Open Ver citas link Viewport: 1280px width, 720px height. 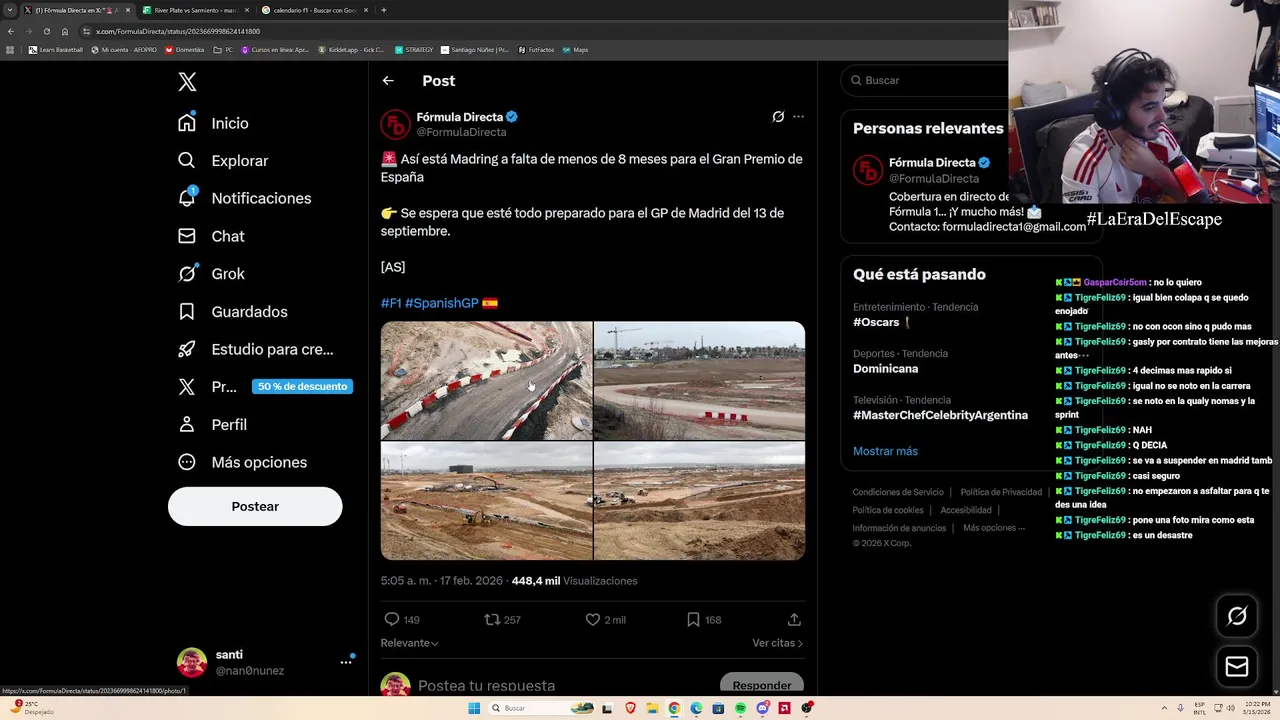(x=777, y=643)
